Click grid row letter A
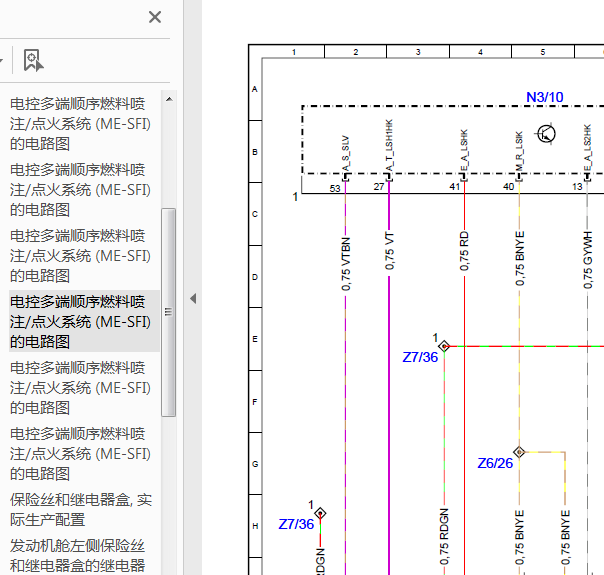 tap(255, 89)
